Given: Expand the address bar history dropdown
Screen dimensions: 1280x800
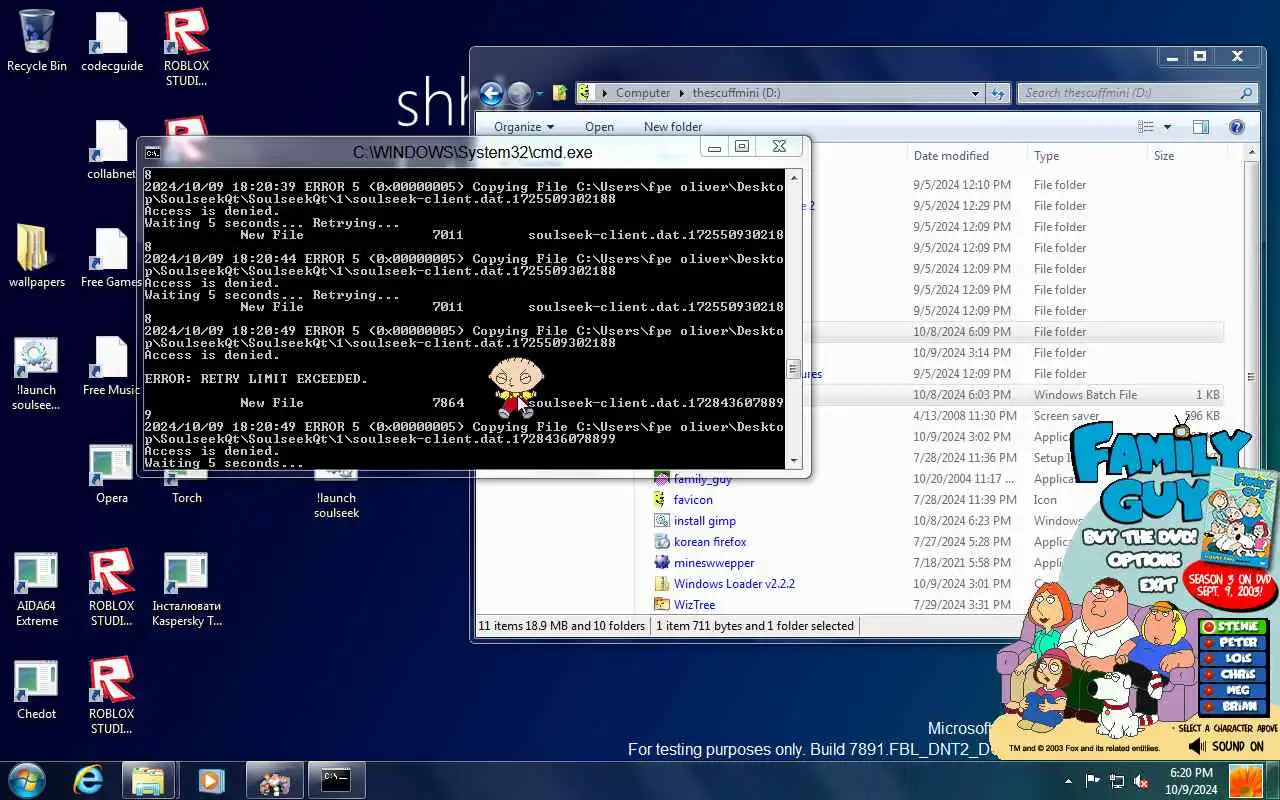Looking at the screenshot, I should click(976, 93).
